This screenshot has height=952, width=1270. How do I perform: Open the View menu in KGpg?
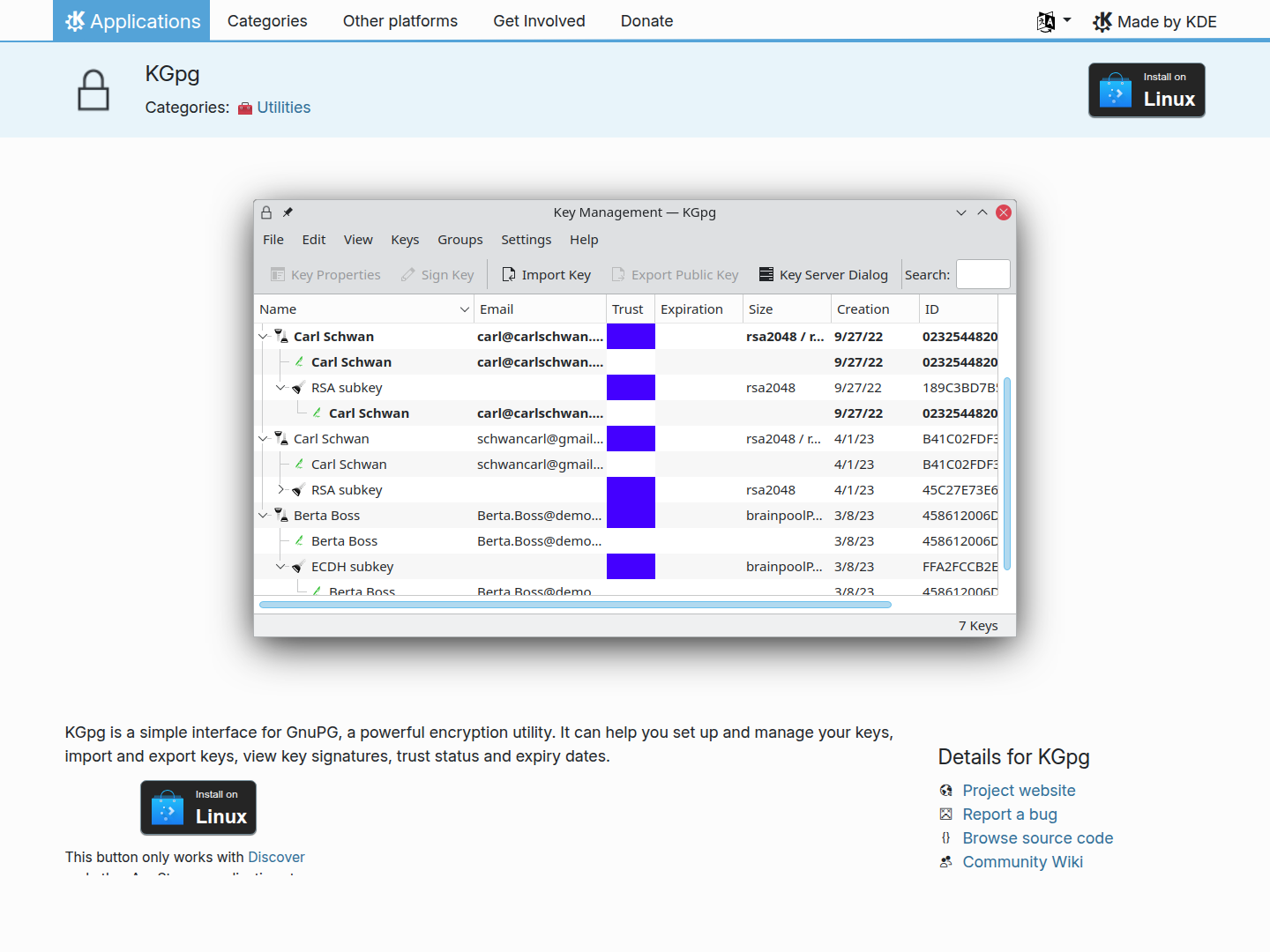[x=358, y=240]
